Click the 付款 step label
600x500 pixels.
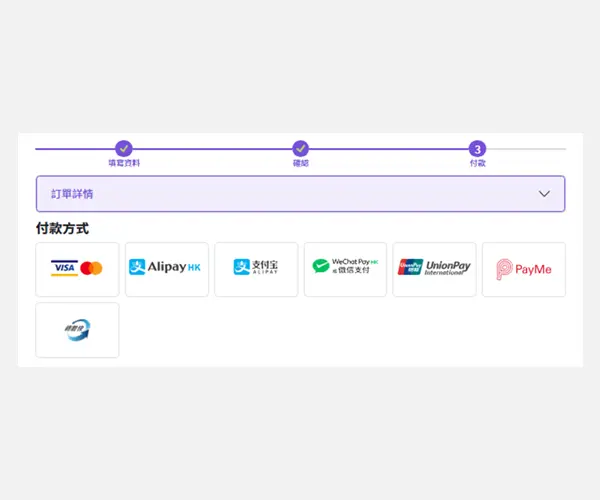pos(478,163)
